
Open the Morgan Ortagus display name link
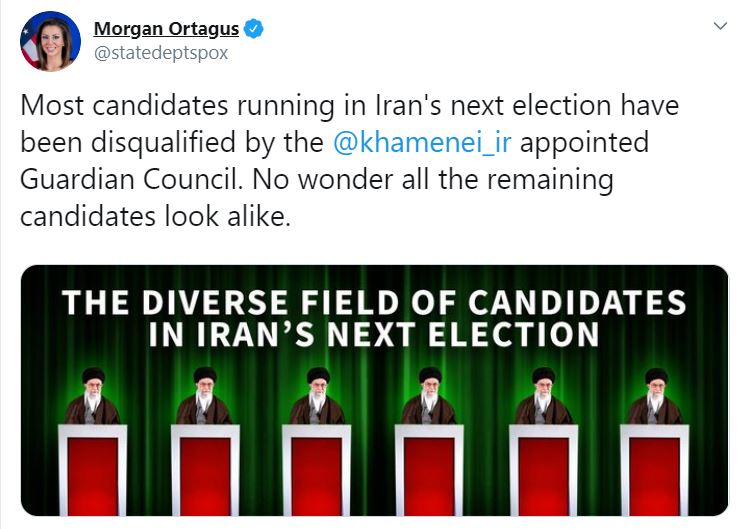click(x=165, y=30)
